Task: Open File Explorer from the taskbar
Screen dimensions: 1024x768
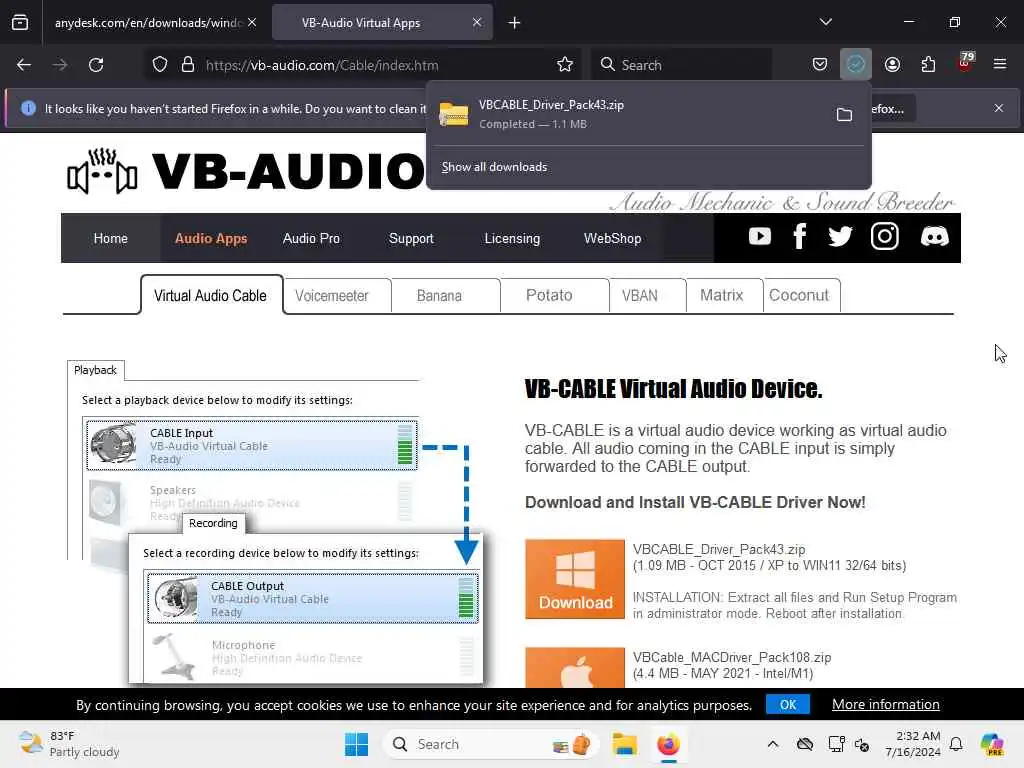Action: pos(624,744)
